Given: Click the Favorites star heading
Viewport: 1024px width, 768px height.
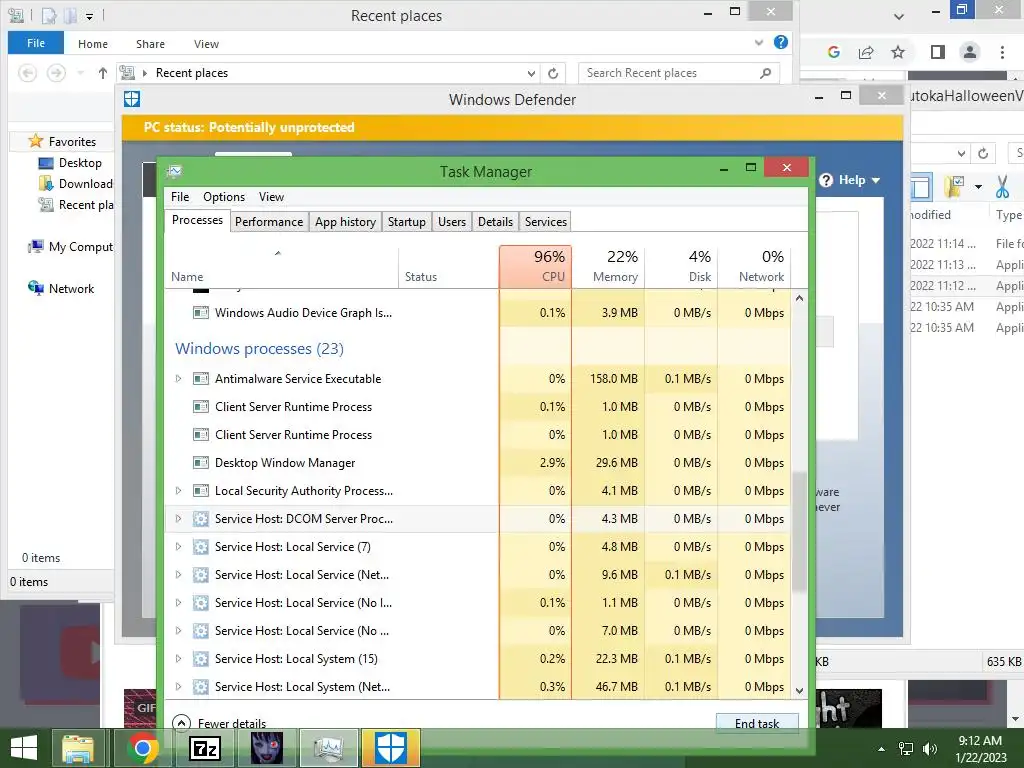Looking at the screenshot, I should click(63, 141).
